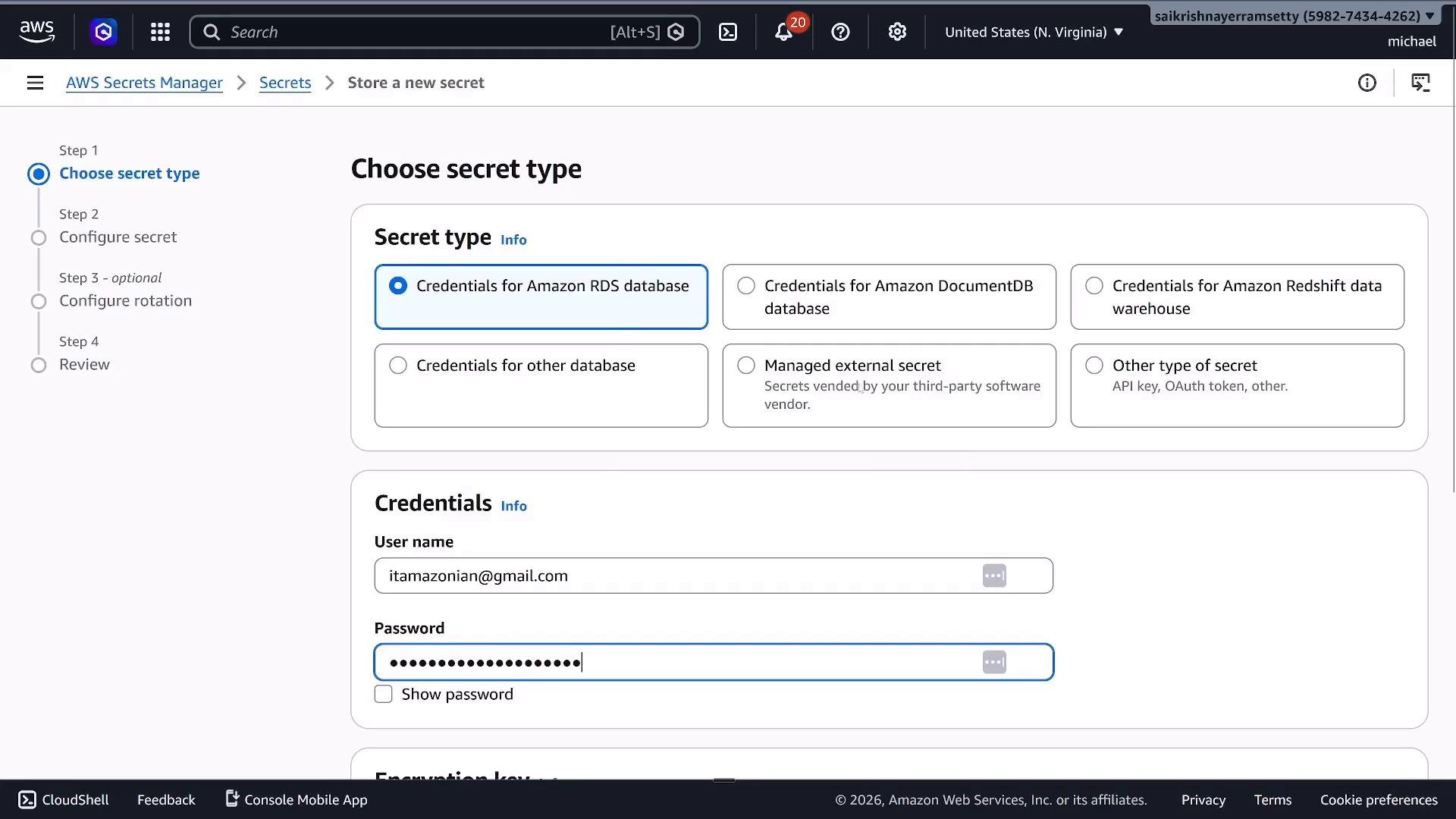The image size is (1456, 819).
Task: Click password manager icon in Password field
Action: [994, 662]
